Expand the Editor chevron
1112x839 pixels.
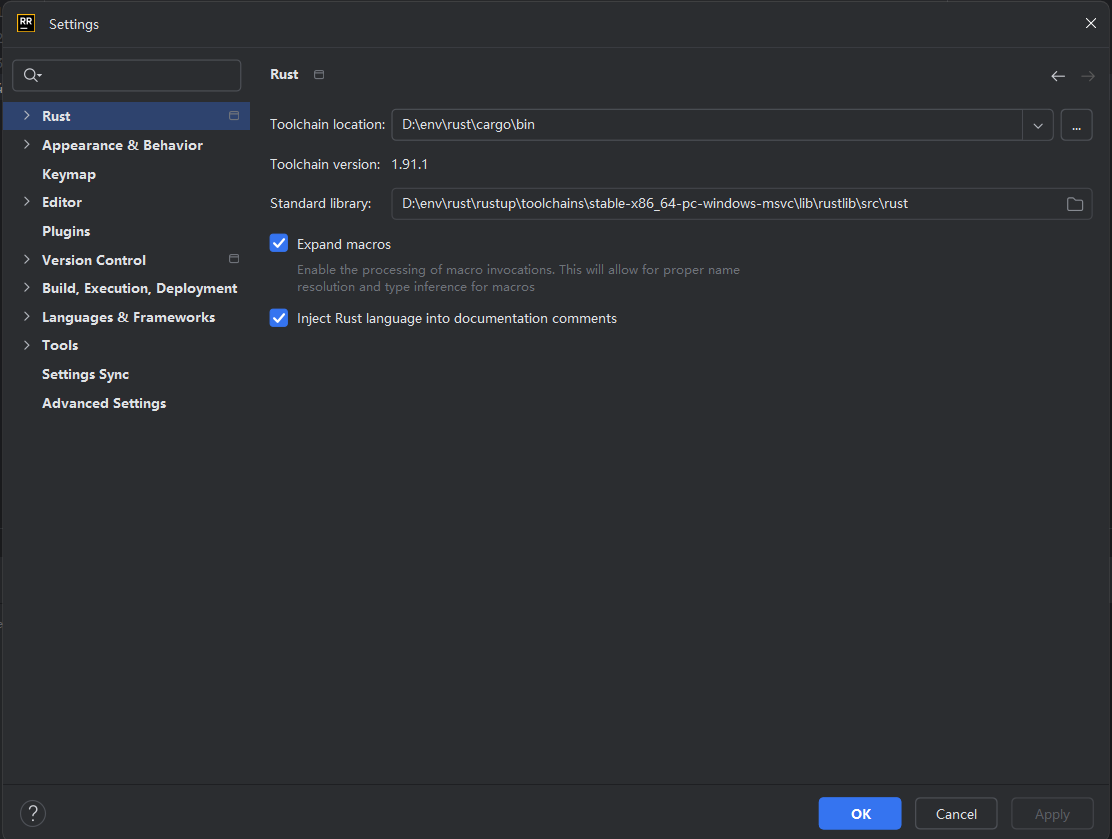point(26,202)
